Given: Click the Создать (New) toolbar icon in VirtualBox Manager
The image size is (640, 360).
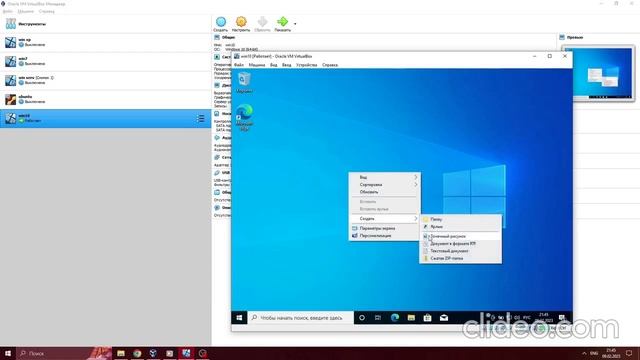Looking at the screenshot, I should point(220,24).
